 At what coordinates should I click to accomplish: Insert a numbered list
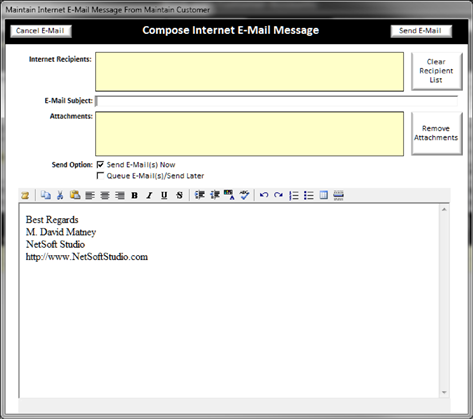click(x=294, y=195)
